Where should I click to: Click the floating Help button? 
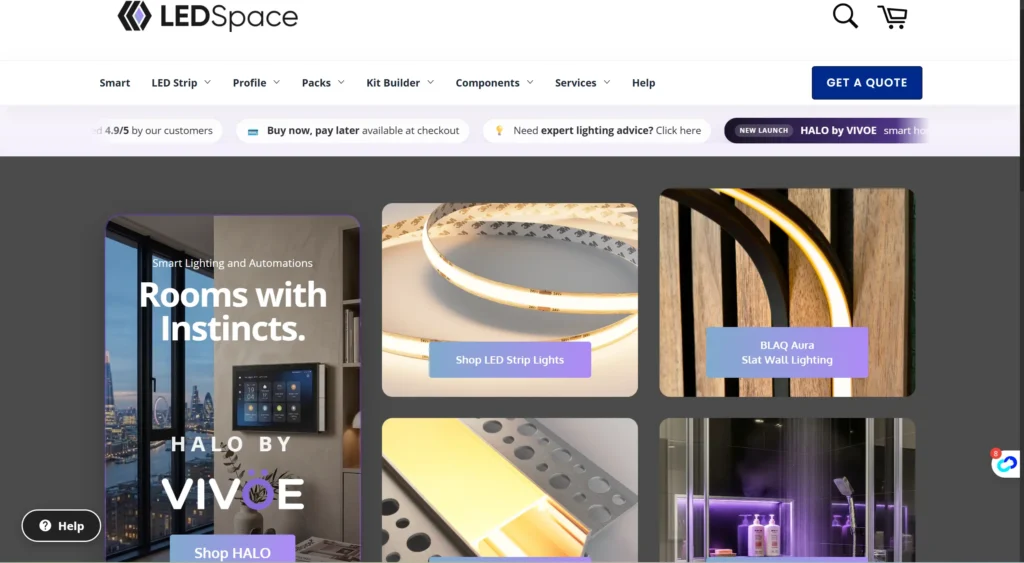point(61,526)
